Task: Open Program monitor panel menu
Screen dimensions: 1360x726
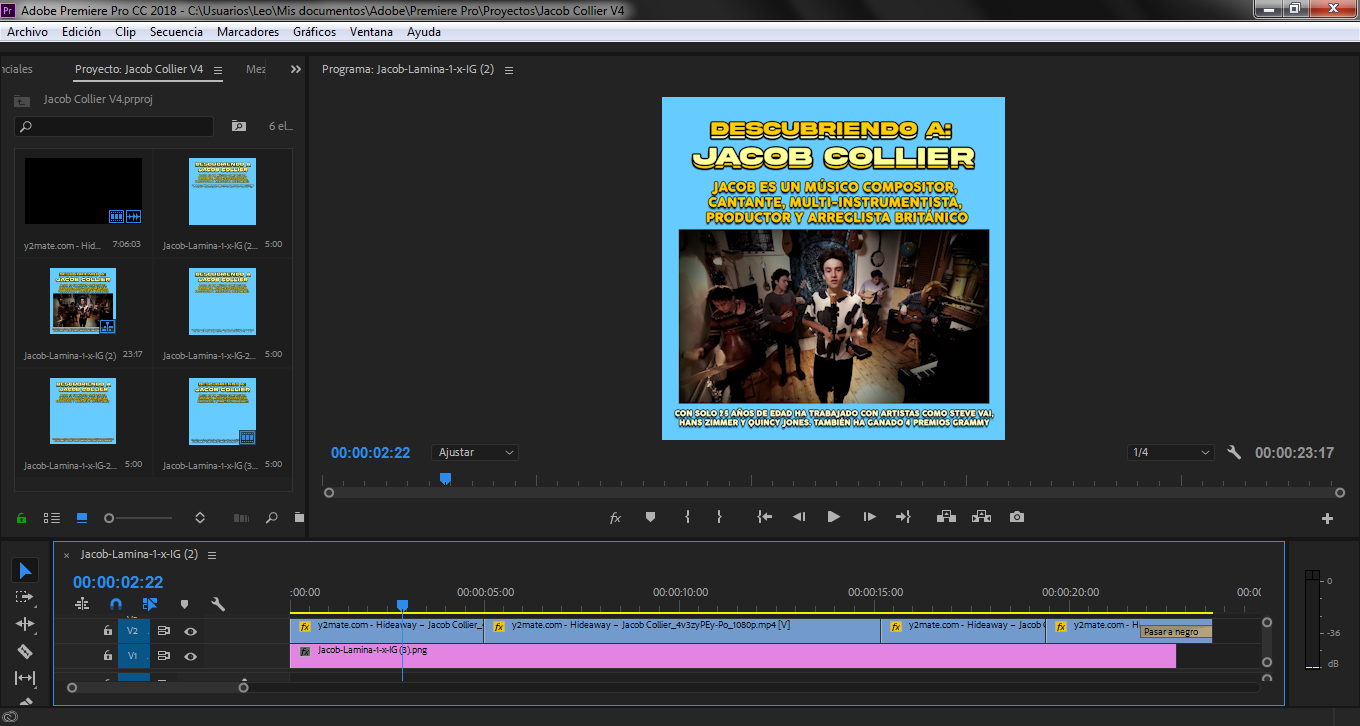Action: tap(509, 70)
